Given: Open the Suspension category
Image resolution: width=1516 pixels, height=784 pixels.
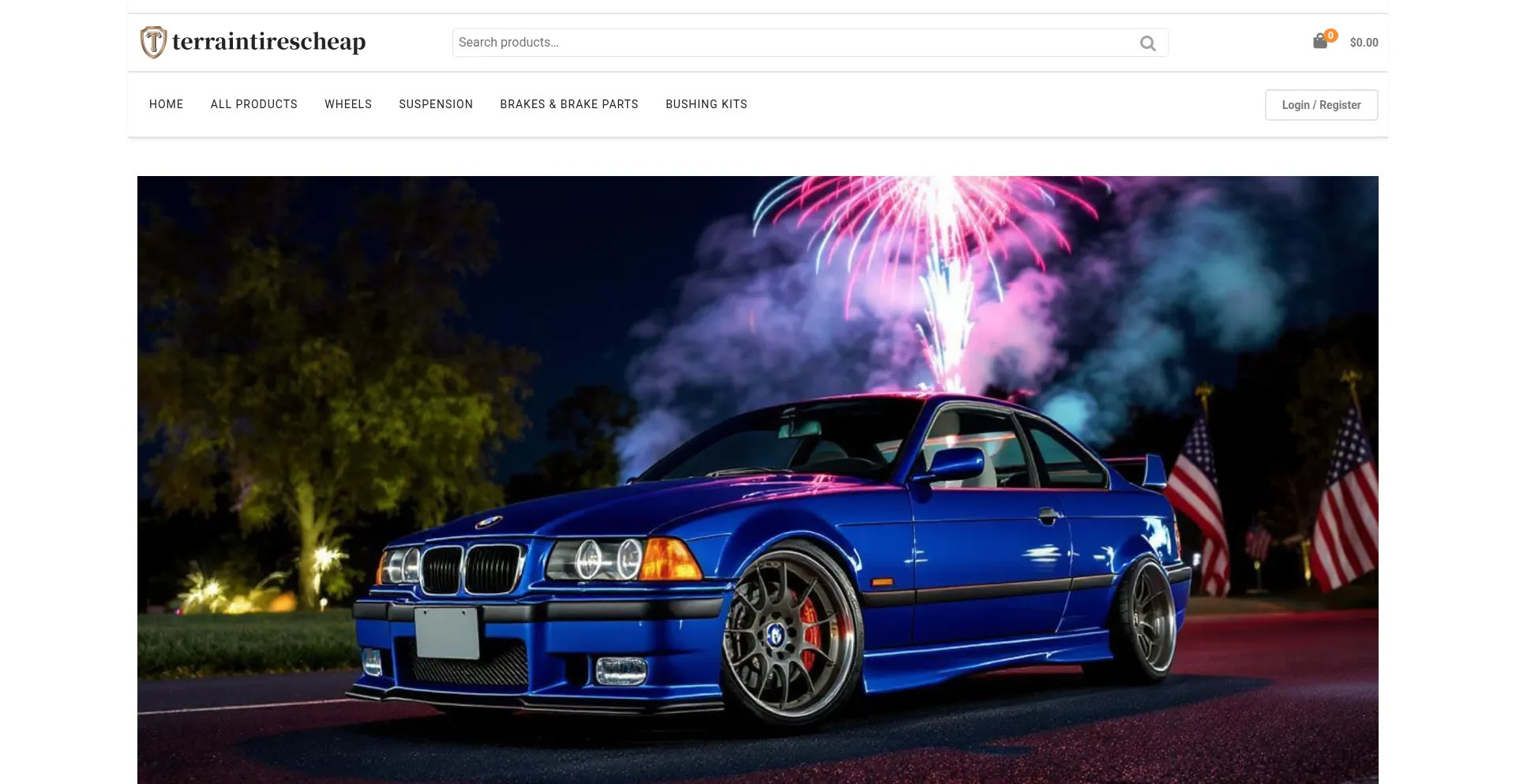Looking at the screenshot, I should click(x=435, y=104).
